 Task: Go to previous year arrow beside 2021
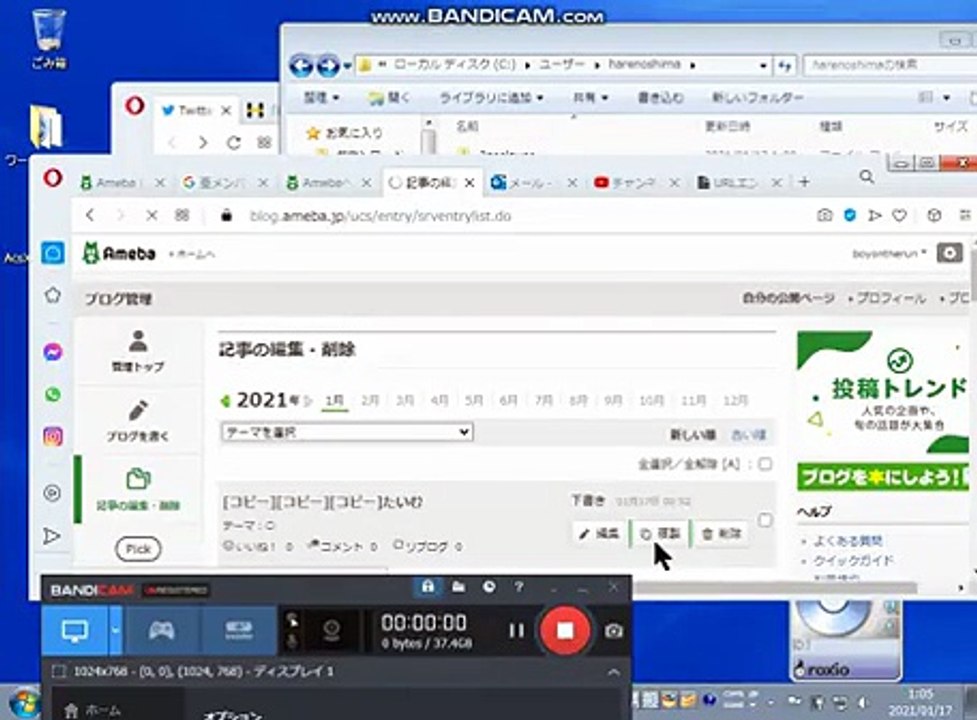click(x=225, y=400)
